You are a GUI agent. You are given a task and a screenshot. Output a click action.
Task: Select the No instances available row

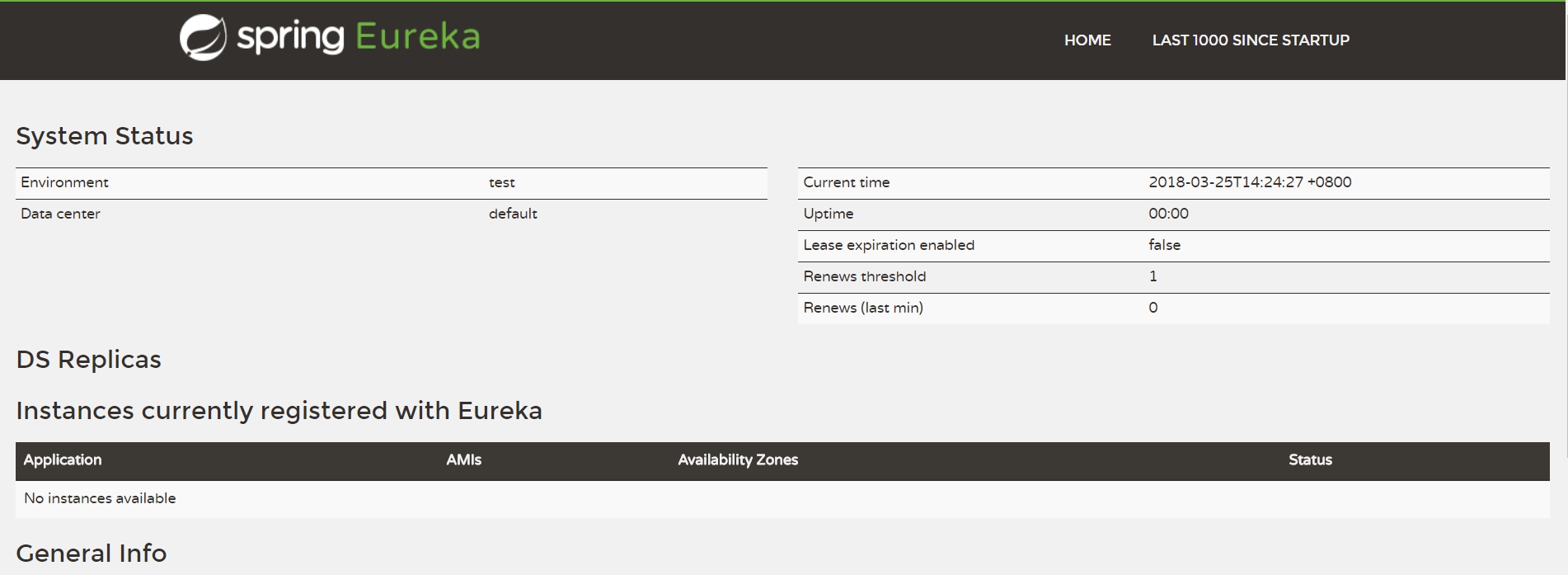782,499
